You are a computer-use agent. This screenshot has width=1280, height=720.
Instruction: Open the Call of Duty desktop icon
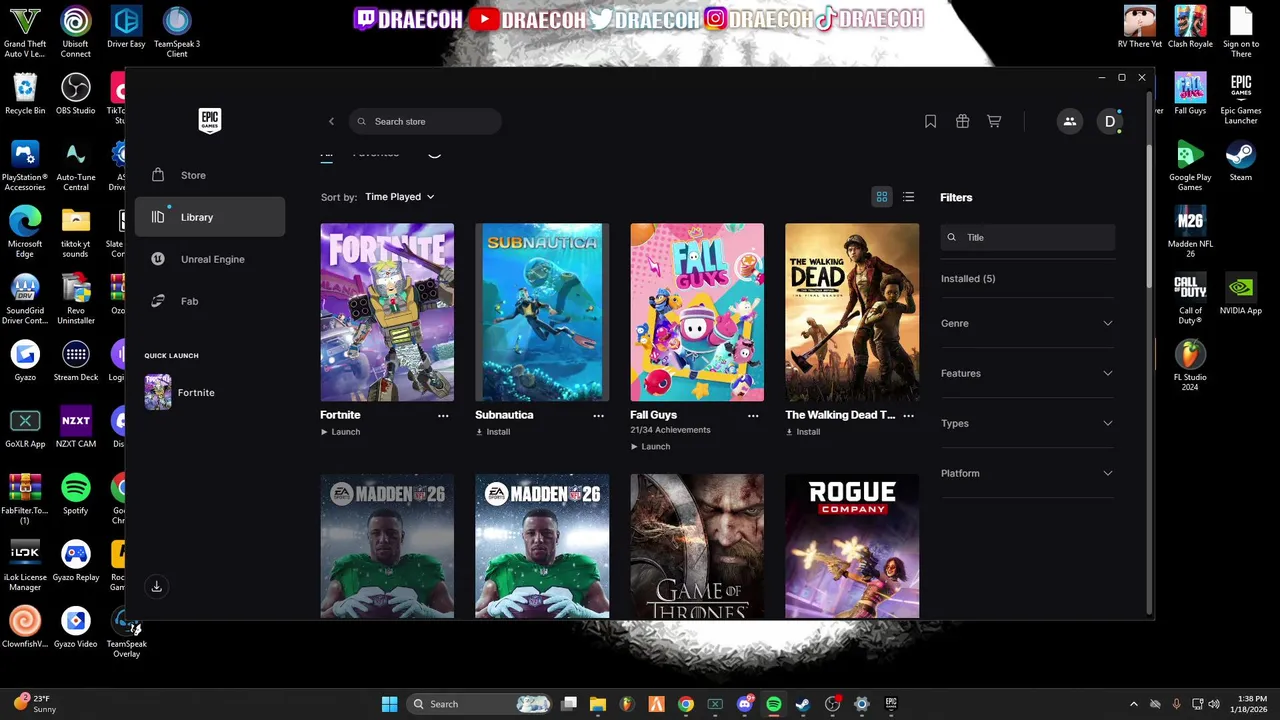pyautogui.click(x=1190, y=298)
